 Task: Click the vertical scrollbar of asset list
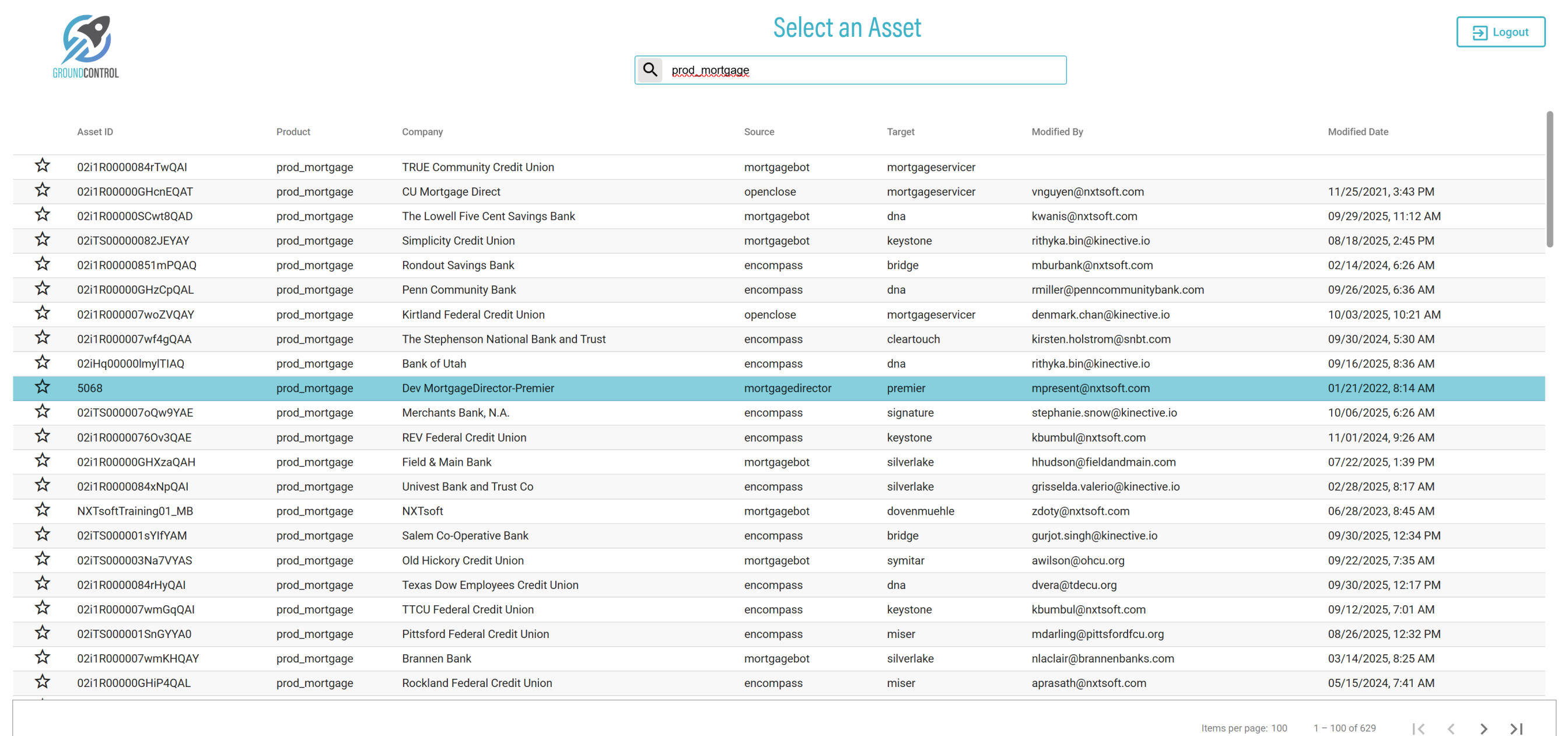tap(1549, 180)
